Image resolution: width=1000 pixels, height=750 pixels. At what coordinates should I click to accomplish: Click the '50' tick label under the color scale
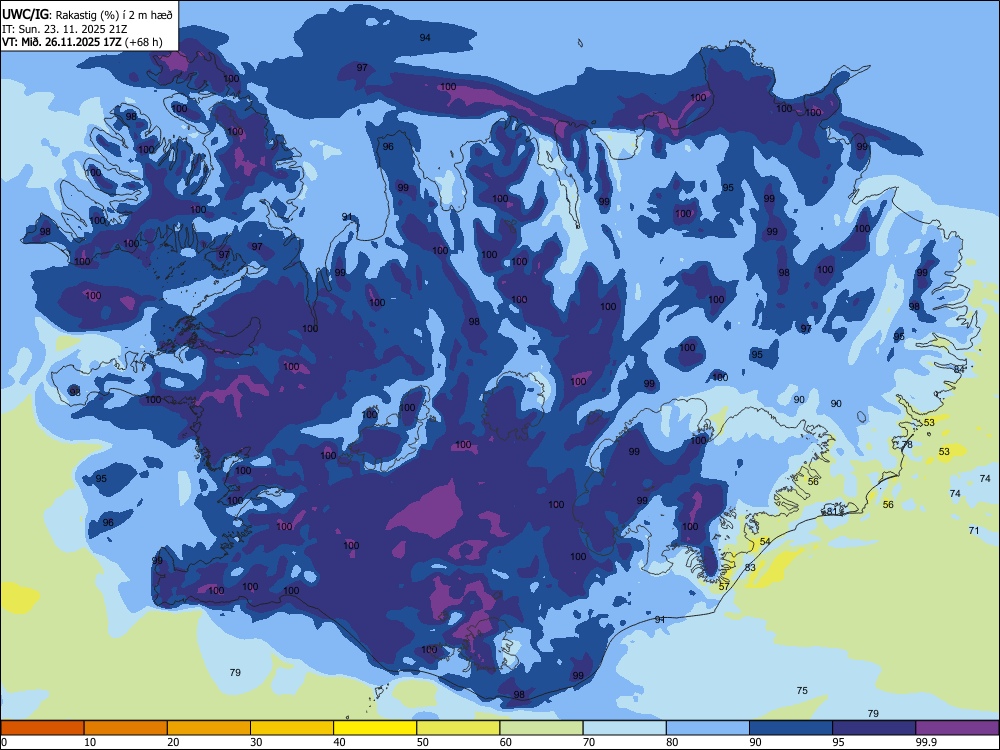[423, 742]
